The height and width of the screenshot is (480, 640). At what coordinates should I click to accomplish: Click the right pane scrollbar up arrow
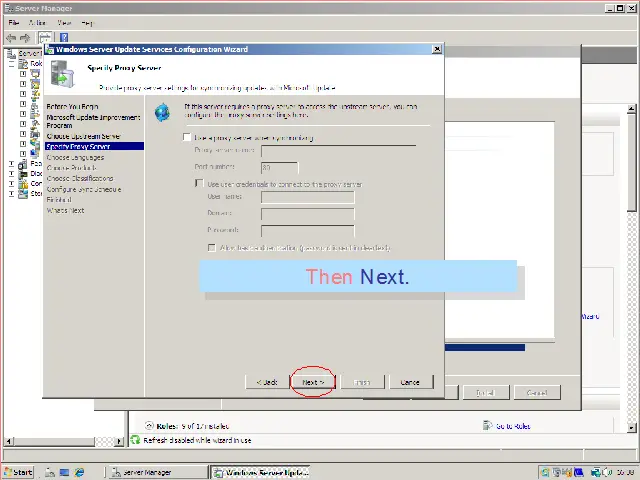(x=631, y=109)
